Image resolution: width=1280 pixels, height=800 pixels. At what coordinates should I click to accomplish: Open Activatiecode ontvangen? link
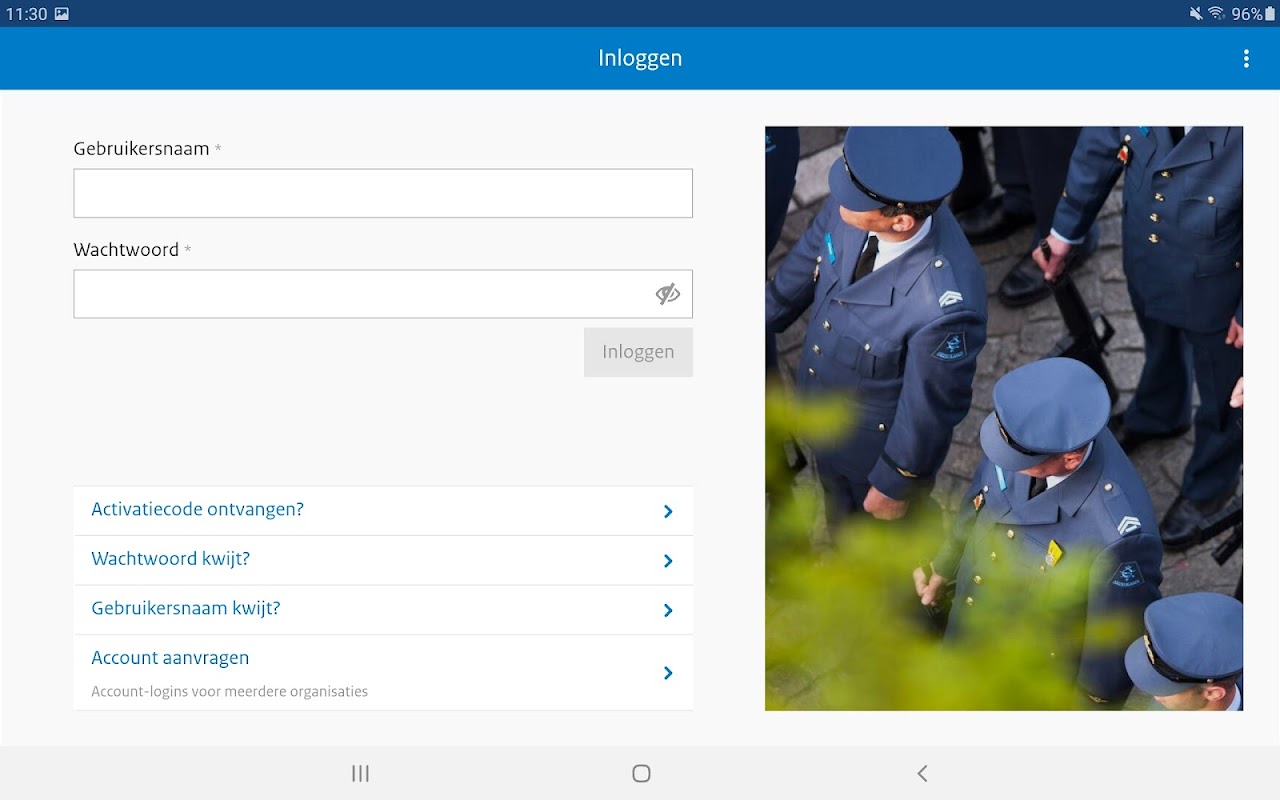coord(383,510)
